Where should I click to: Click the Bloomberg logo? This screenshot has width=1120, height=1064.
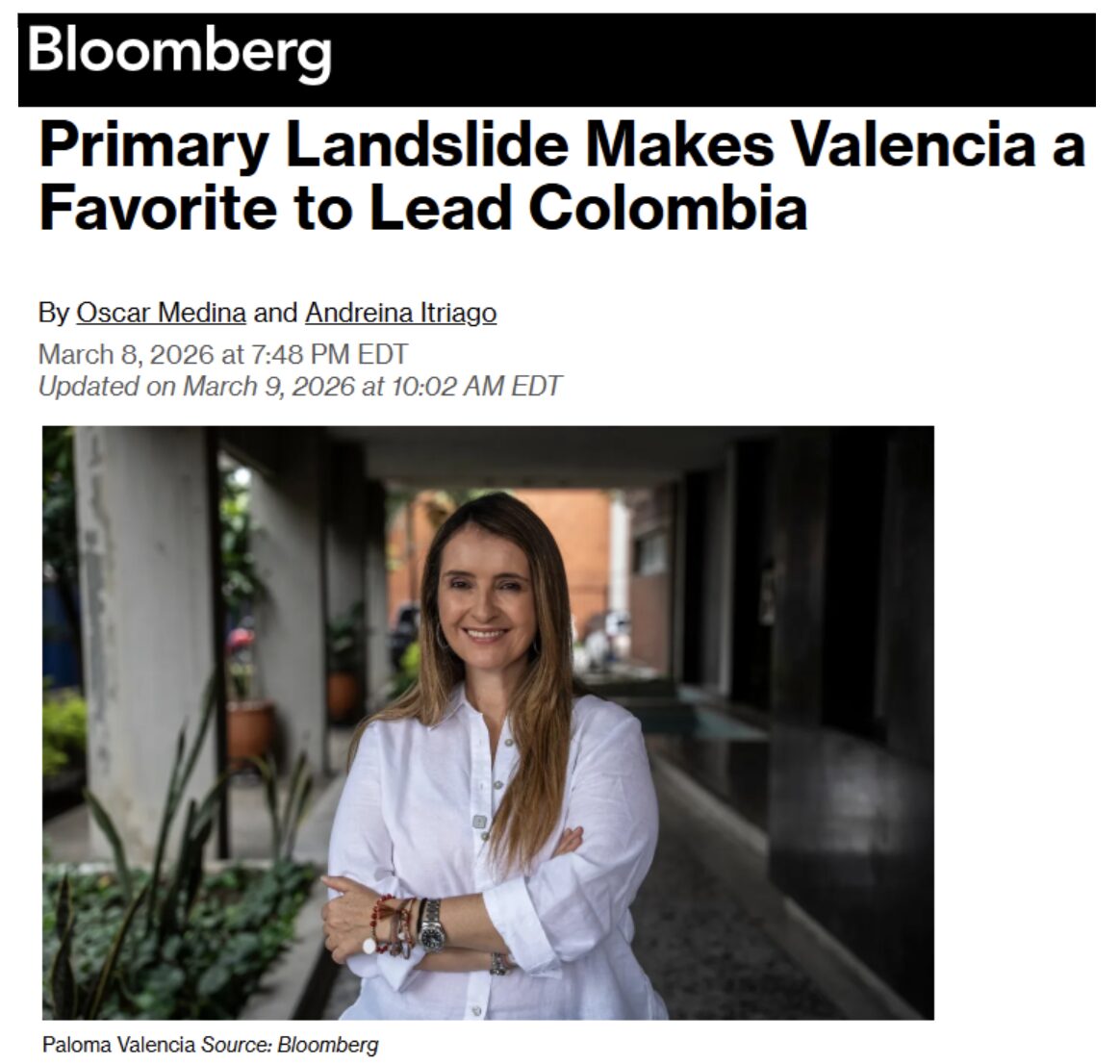pyautogui.click(x=179, y=51)
